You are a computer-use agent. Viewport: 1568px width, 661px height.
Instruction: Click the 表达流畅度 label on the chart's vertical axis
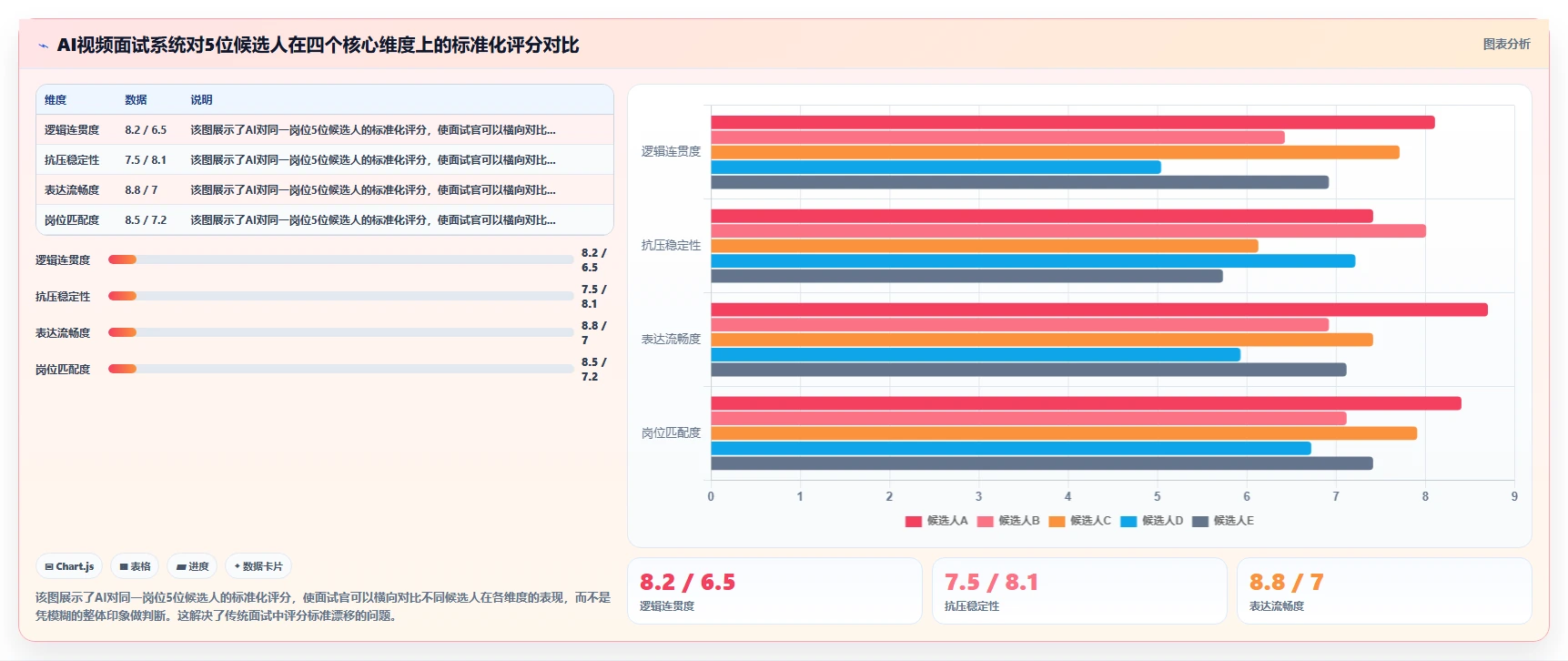pyautogui.click(x=671, y=340)
